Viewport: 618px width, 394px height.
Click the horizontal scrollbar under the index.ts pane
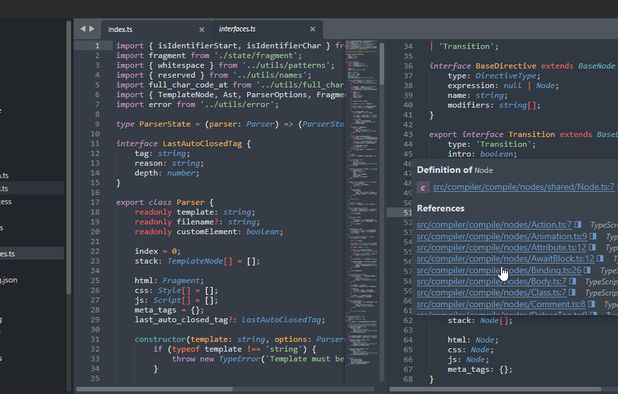tap(154, 389)
